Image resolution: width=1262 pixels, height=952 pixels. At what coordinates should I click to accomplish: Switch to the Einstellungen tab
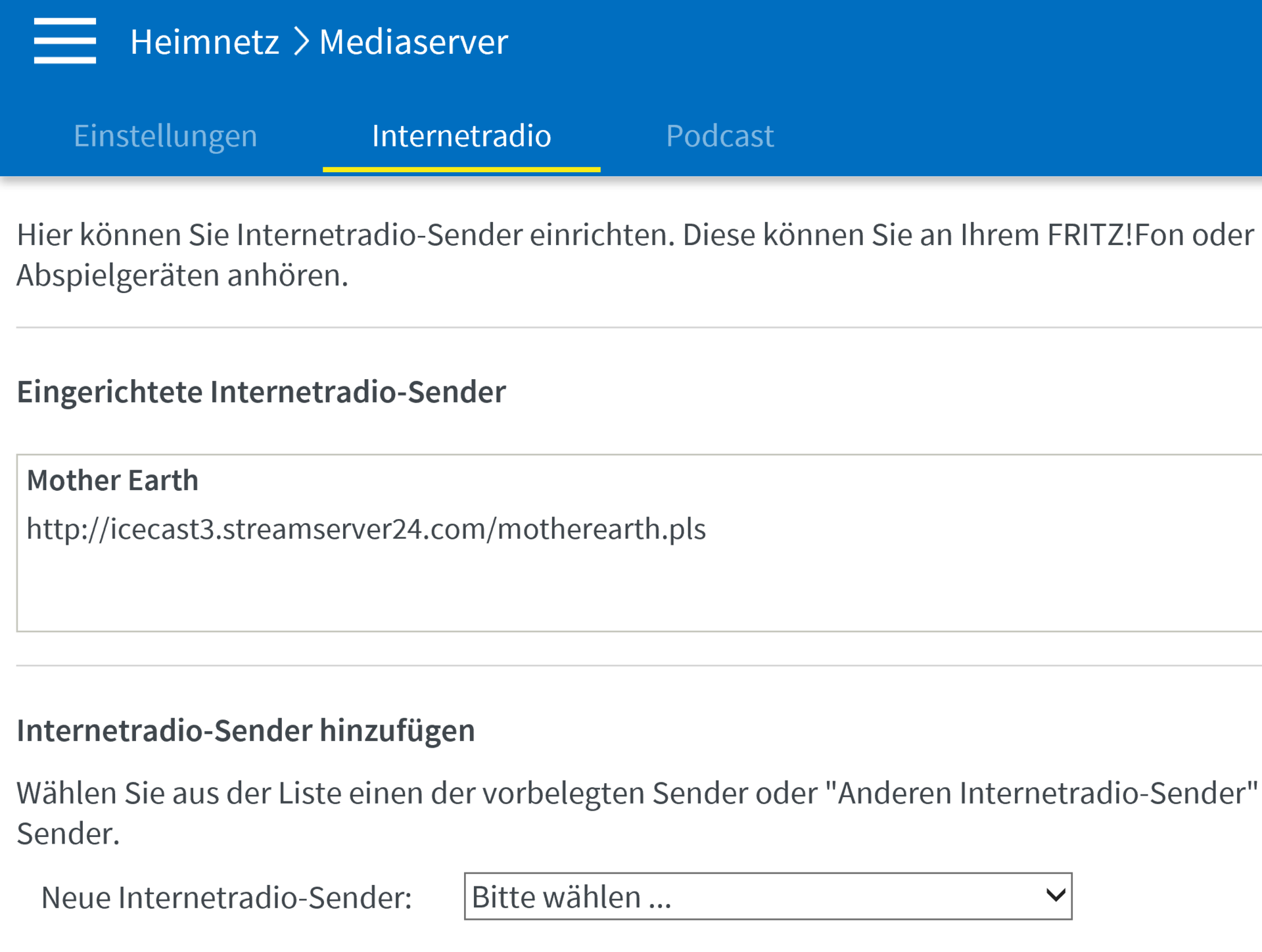tap(165, 136)
